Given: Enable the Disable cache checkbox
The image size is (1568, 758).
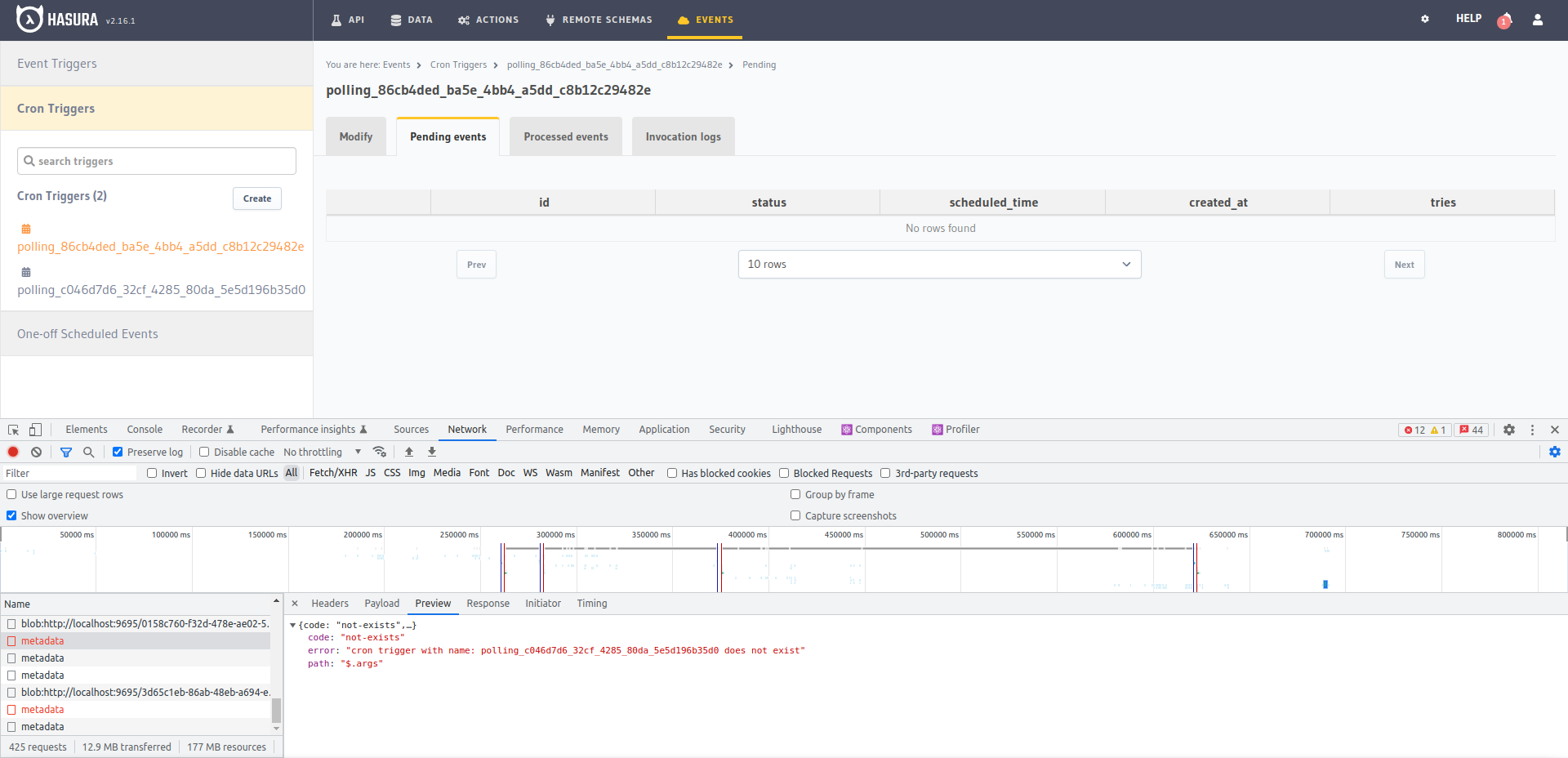Looking at the screenshot, I should (x=203, y=451).
